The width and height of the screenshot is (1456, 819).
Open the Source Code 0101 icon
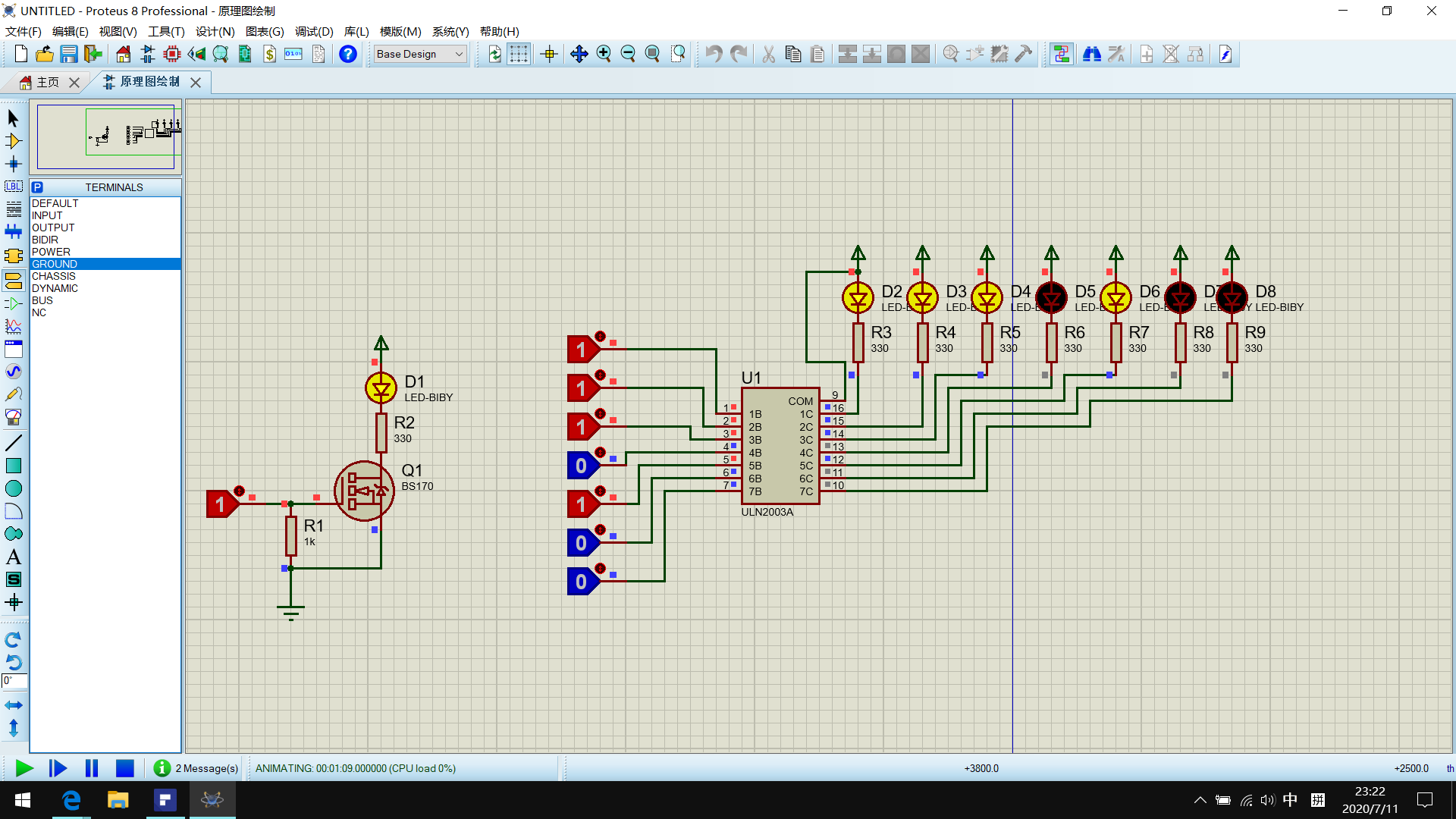[293, 54]
